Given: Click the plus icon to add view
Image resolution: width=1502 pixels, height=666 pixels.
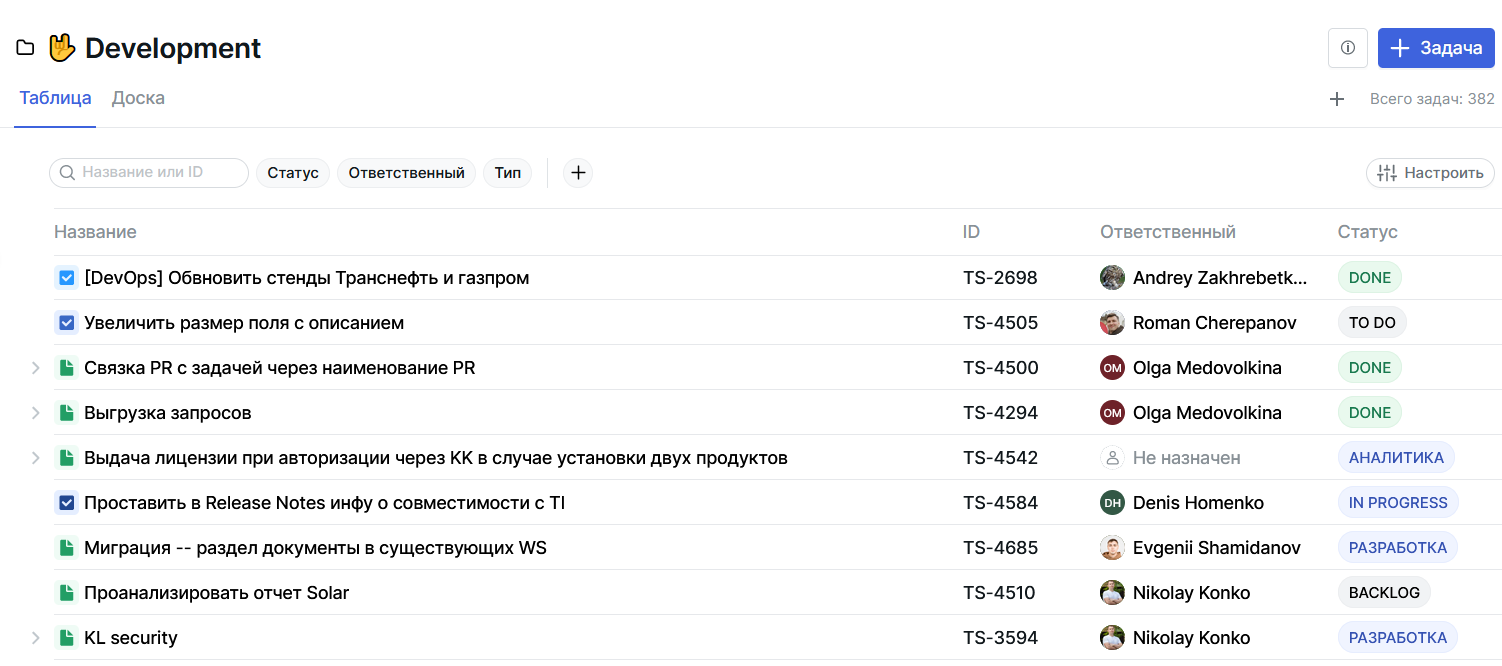Looking at the screenshot, I should [1336, 99].
